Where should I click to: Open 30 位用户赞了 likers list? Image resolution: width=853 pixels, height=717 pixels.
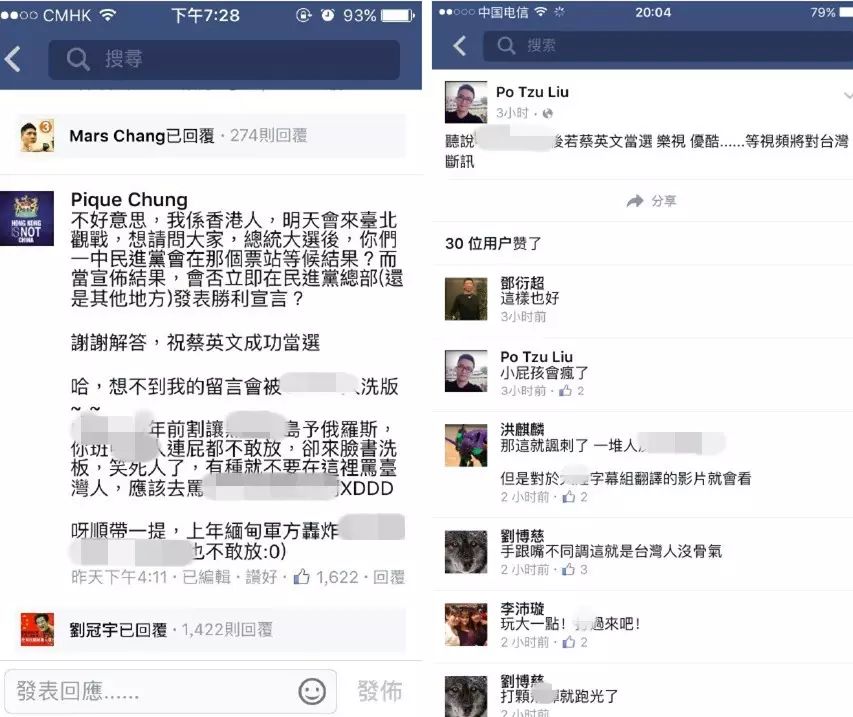click(493, 243)
